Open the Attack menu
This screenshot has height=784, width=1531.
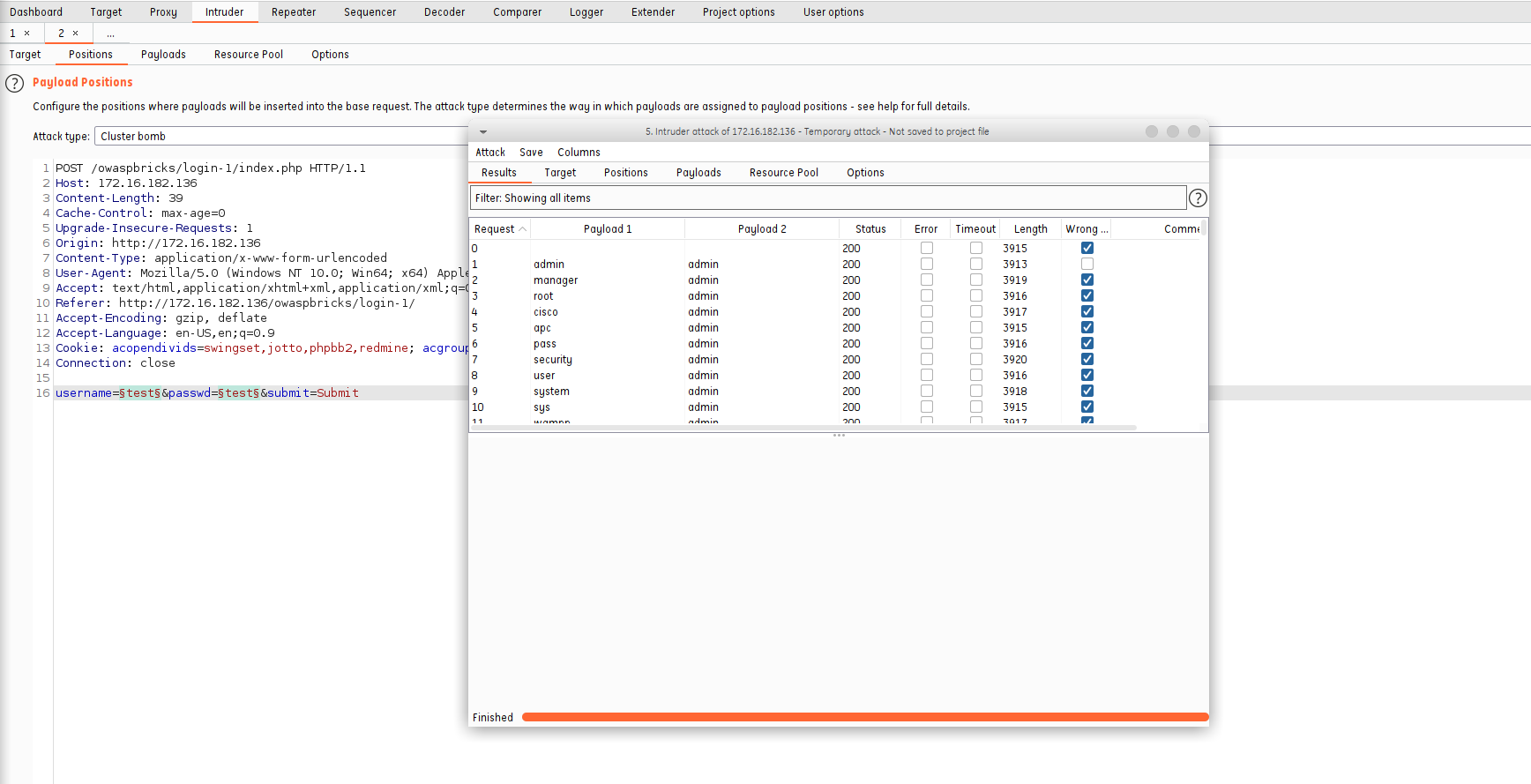click(490, 153)
